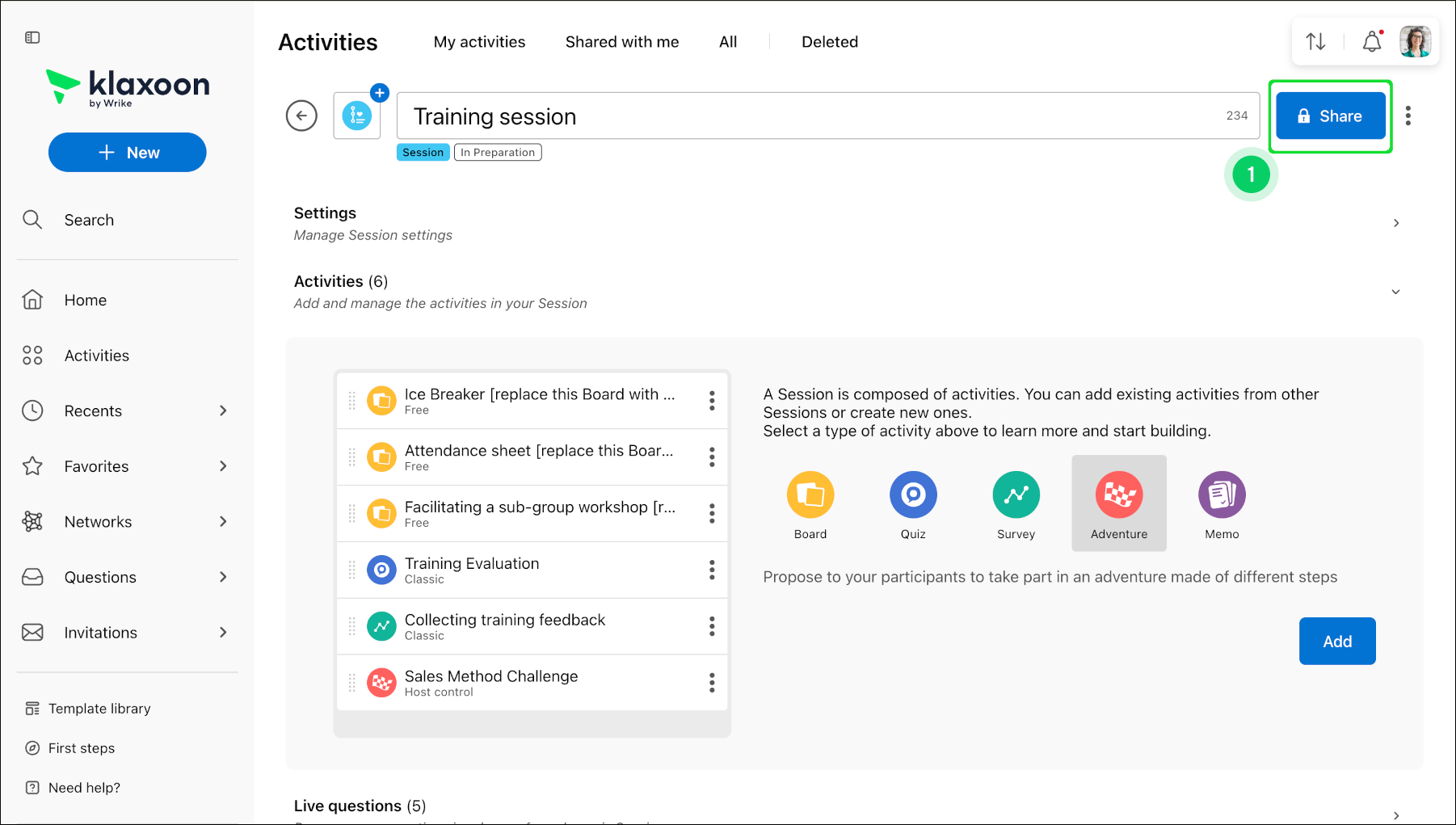Select the Adventure activity type icon

point(1119,495)
